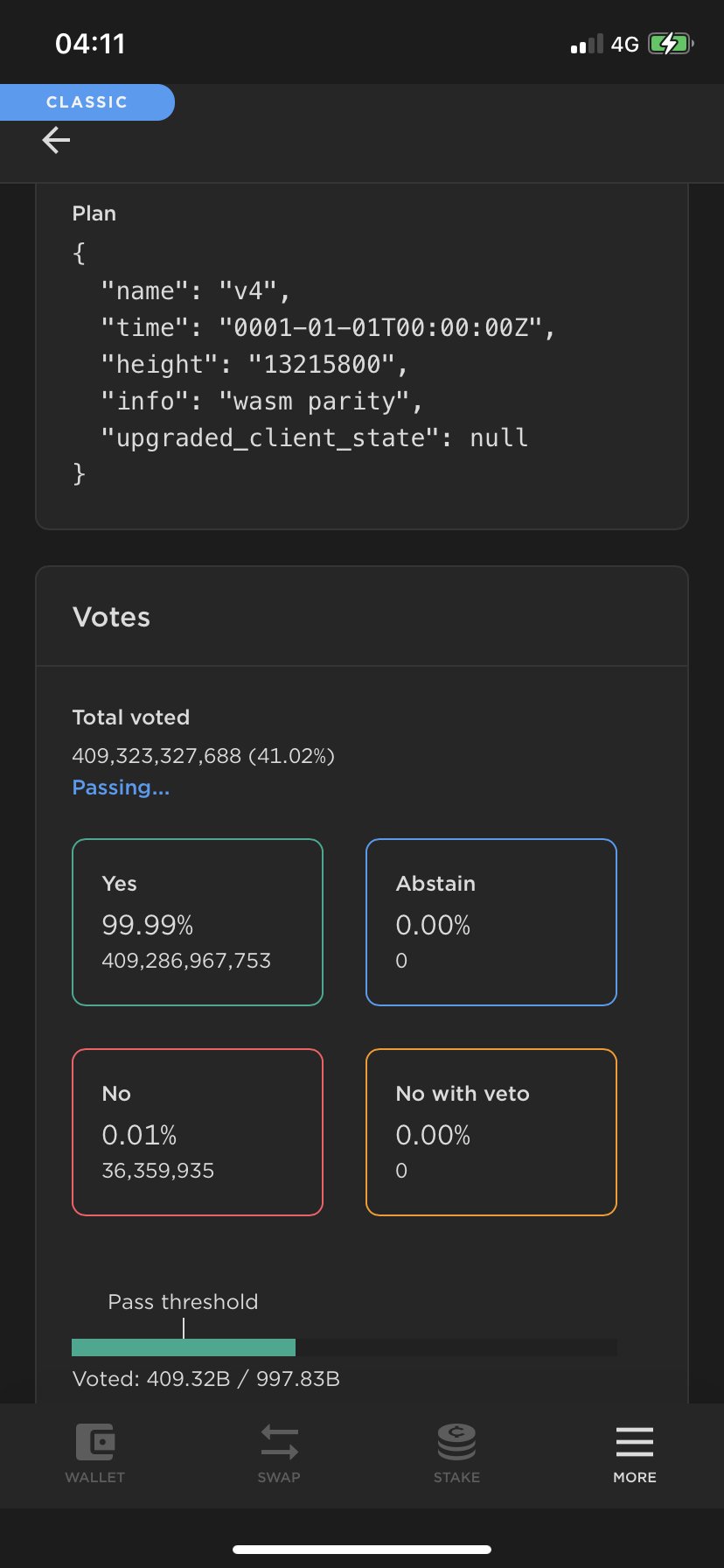Image resolution: width=724 pixels, height=1568 pixels.
Task: Select the CLASSIC network badge
Action: tap(87, 102)
